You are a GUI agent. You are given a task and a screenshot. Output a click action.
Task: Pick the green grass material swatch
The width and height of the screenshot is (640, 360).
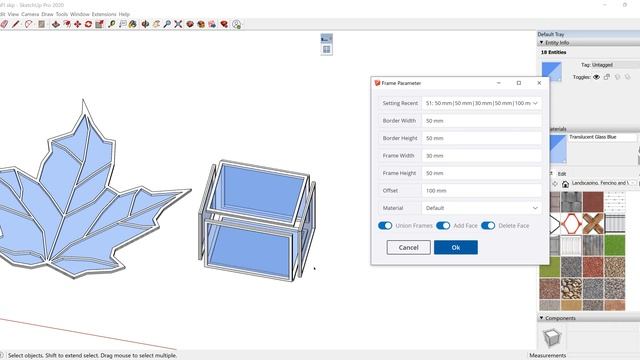pyautogui.click(x=614, y=245)
